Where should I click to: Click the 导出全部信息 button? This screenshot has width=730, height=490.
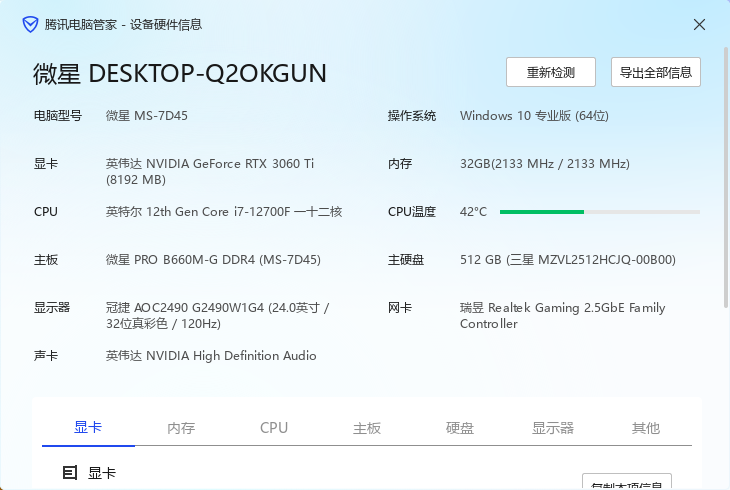point(656,72)
